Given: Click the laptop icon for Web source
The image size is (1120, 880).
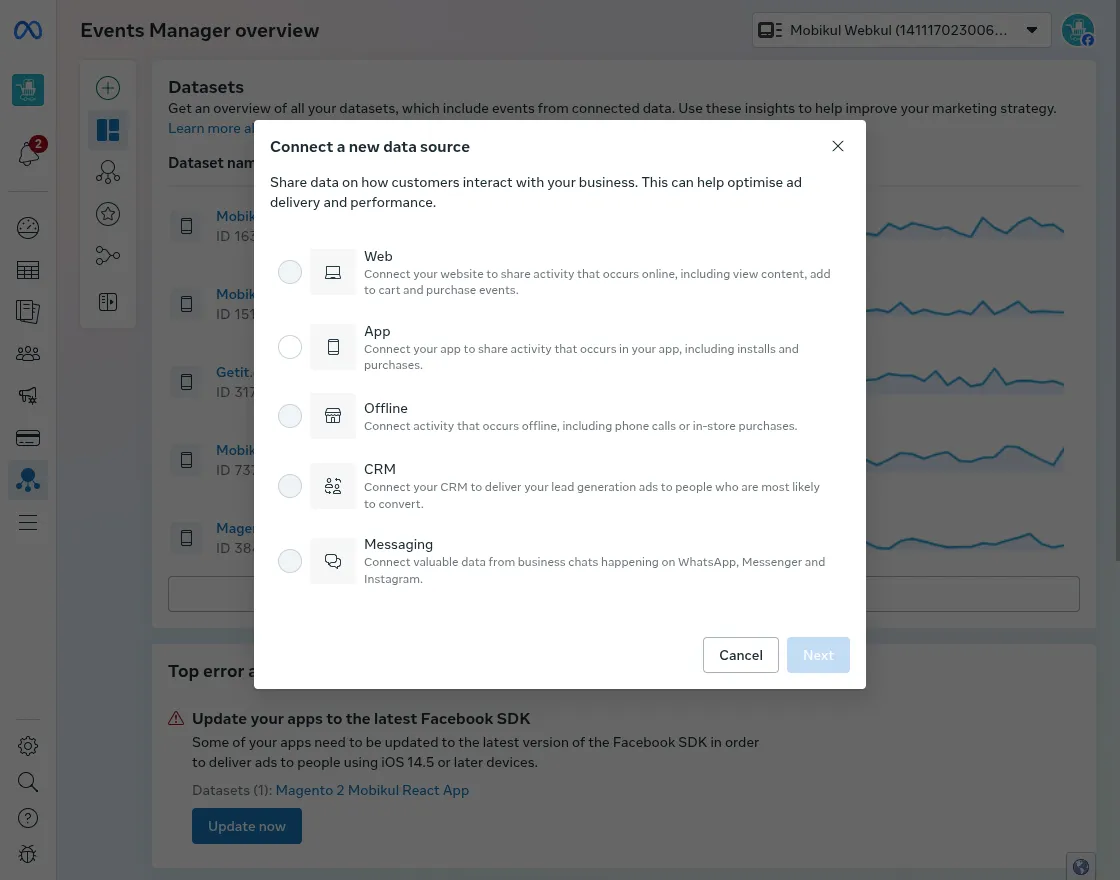Looking at the screenshot, I should (333, 272).
